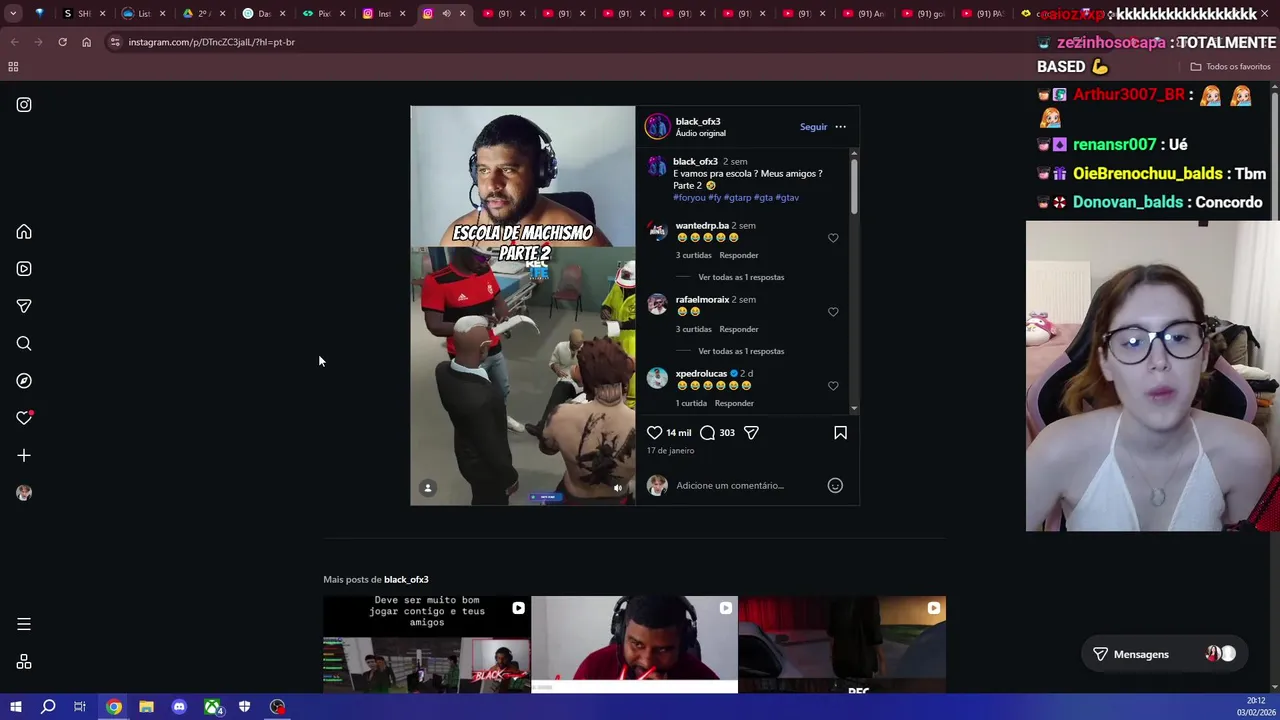This screenshot has height=720, width=1280.
Task: Go to Instagram Home feed icon
Action: [x=24, y=232]
